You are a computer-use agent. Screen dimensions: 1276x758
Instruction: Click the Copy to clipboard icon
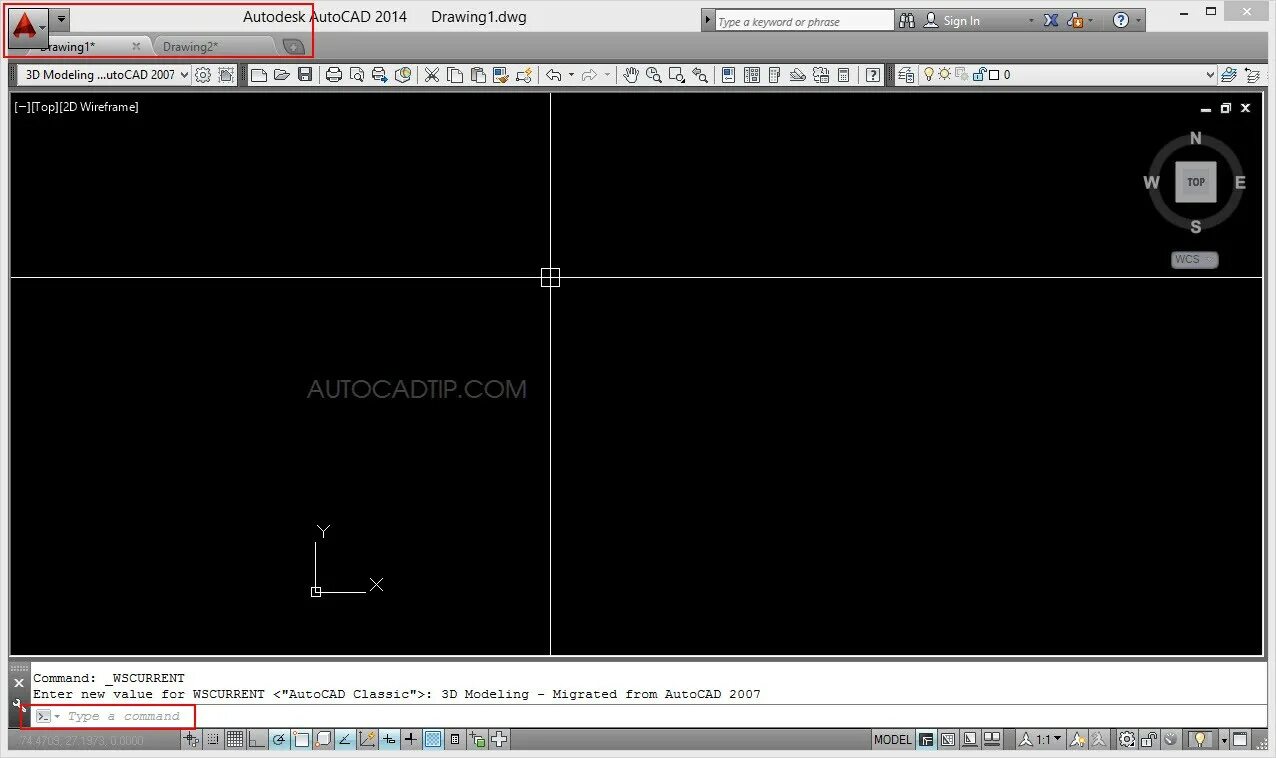point(455,75)
